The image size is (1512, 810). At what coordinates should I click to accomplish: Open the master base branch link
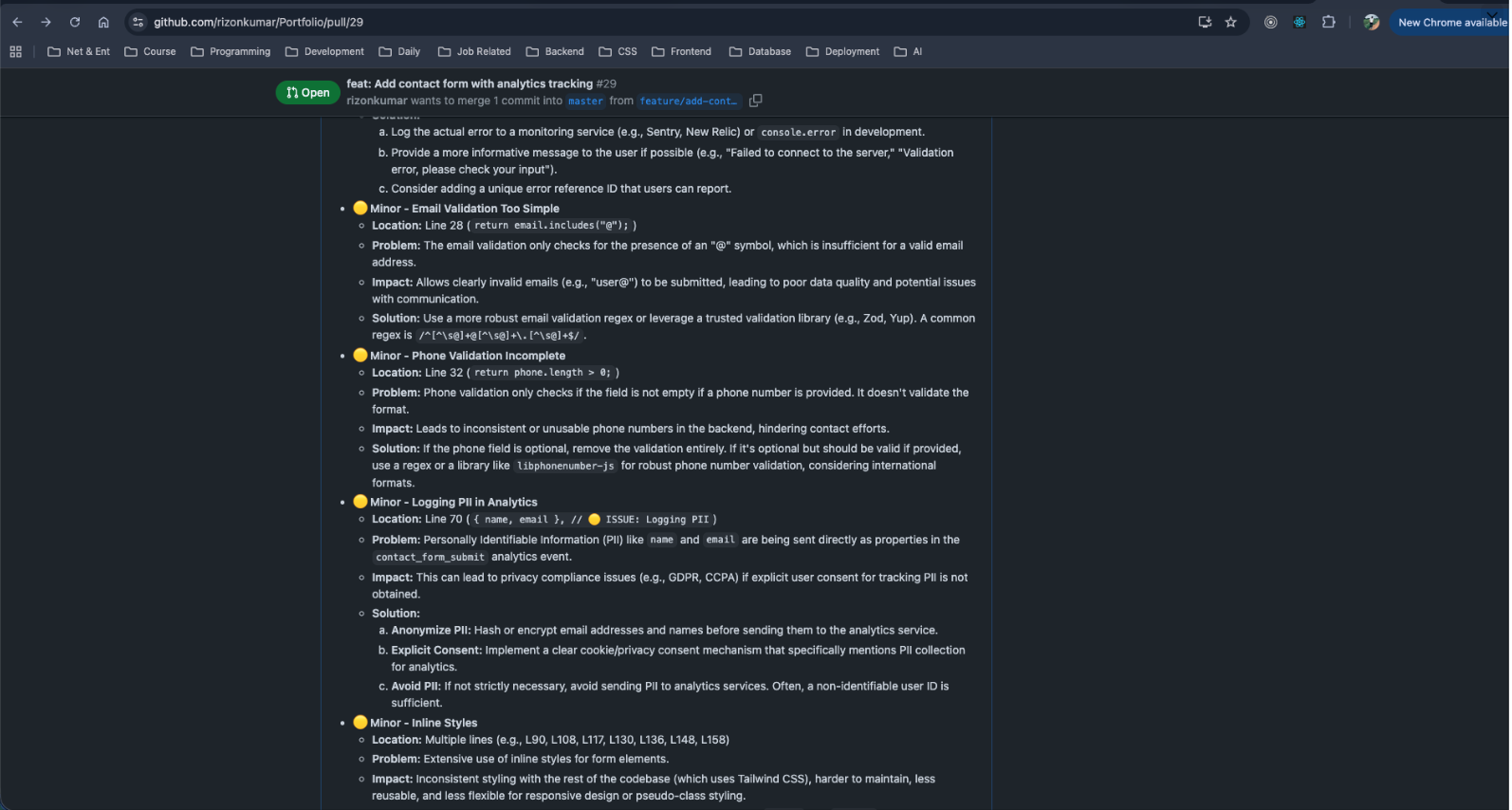coord(585,101)
